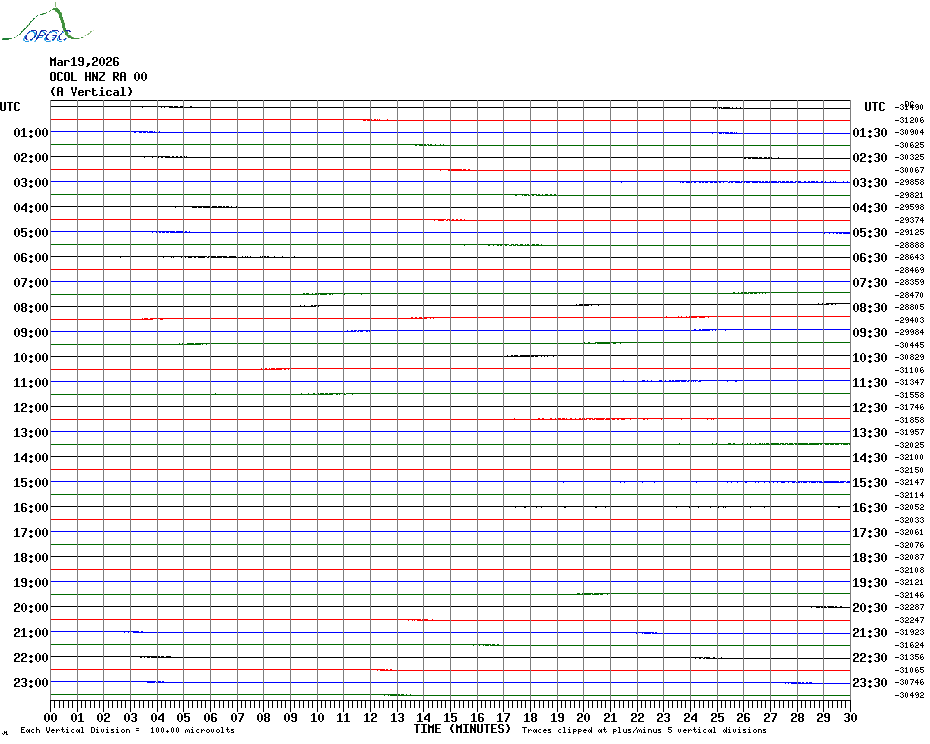The image size is (930, 744).
Task: Click the right UTC axis heading
Action: pos(874,107)
